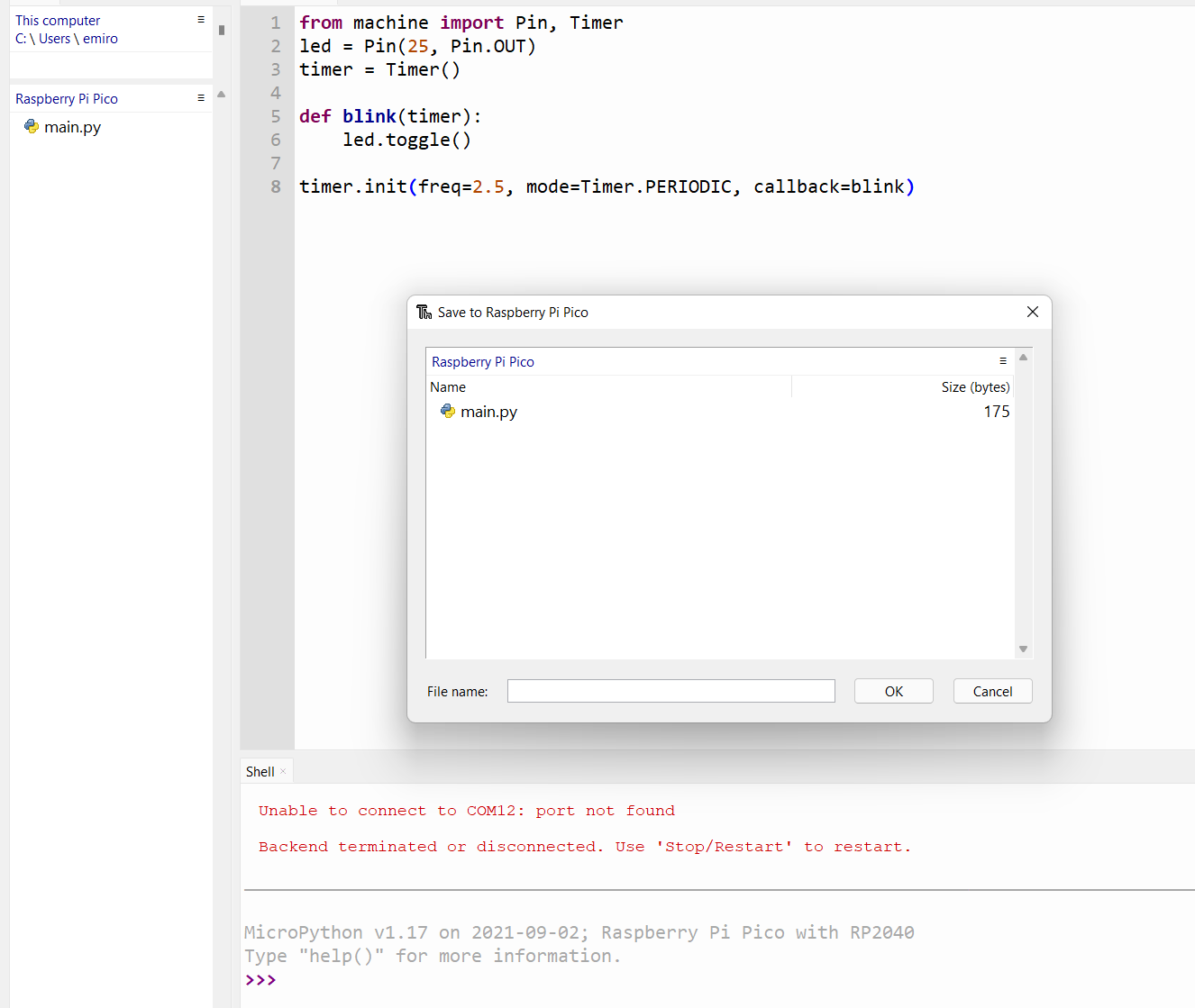
Task: Click the sidebar Pico panel scroll-up arrow
Action: (221, 94)
